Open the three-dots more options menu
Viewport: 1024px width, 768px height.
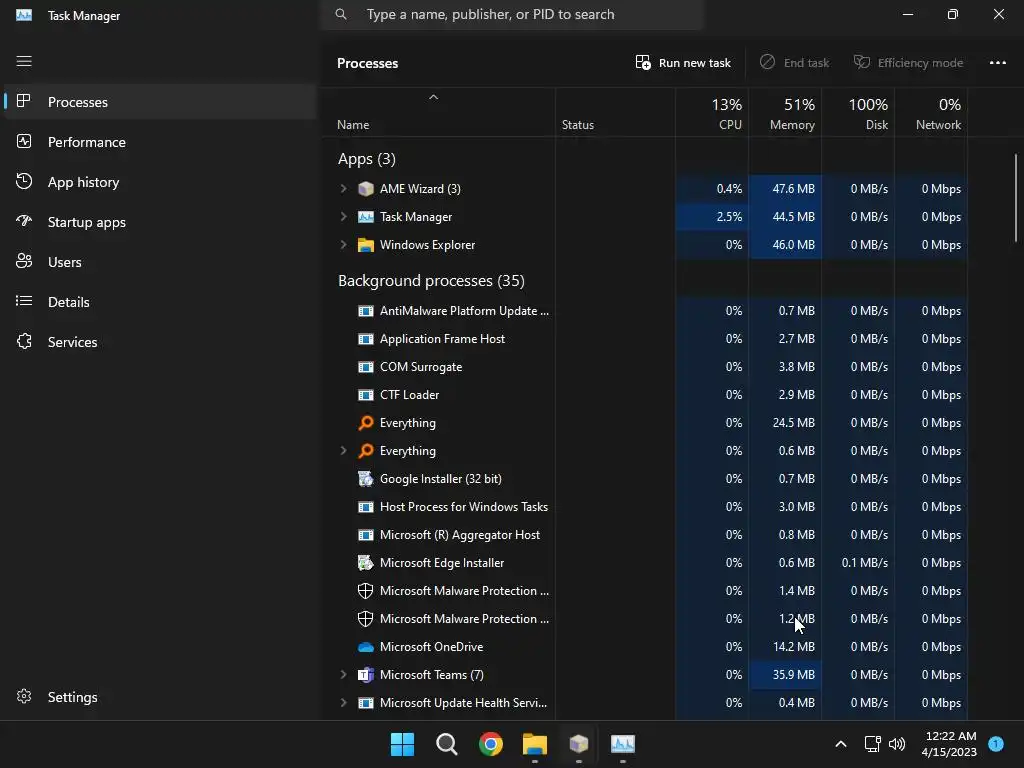997,63
